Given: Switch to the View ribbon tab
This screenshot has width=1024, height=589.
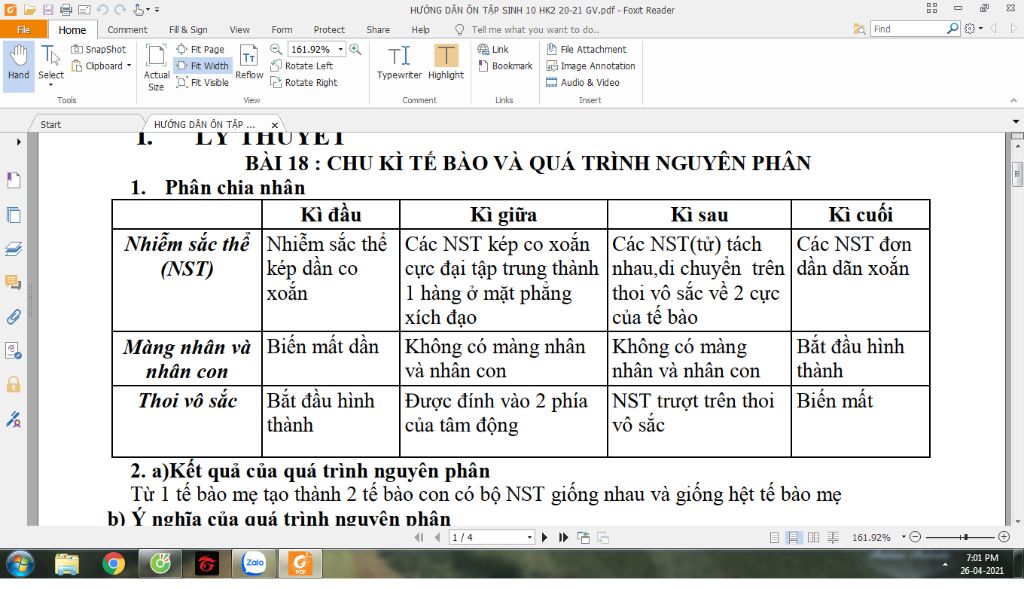Looking at the screenshot, I should coord(239,29).
